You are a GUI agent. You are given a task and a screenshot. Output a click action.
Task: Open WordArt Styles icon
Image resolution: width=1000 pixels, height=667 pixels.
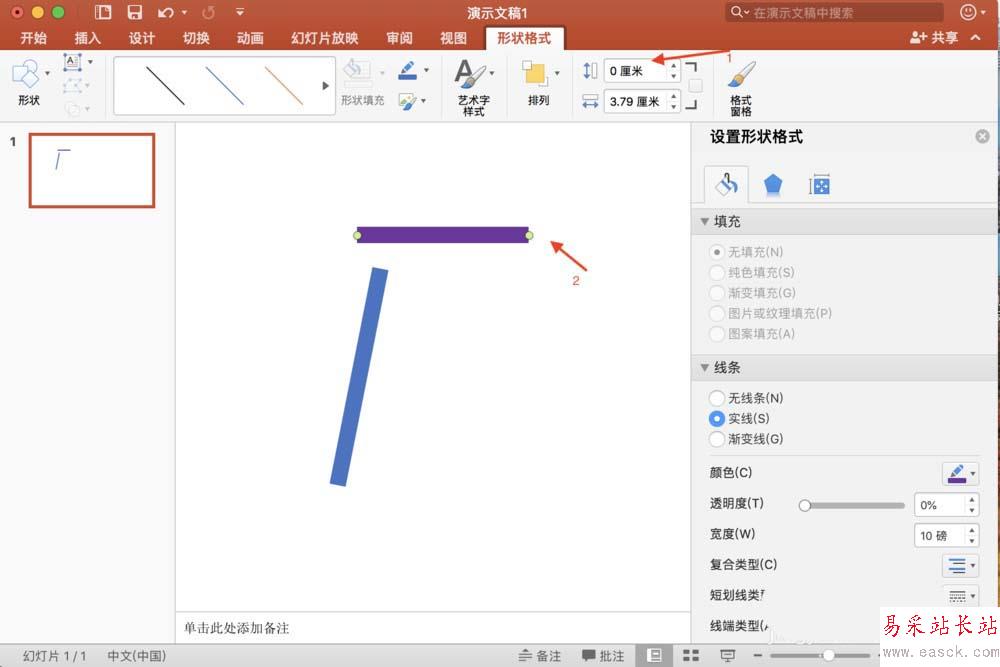click(x=470, y=74)
